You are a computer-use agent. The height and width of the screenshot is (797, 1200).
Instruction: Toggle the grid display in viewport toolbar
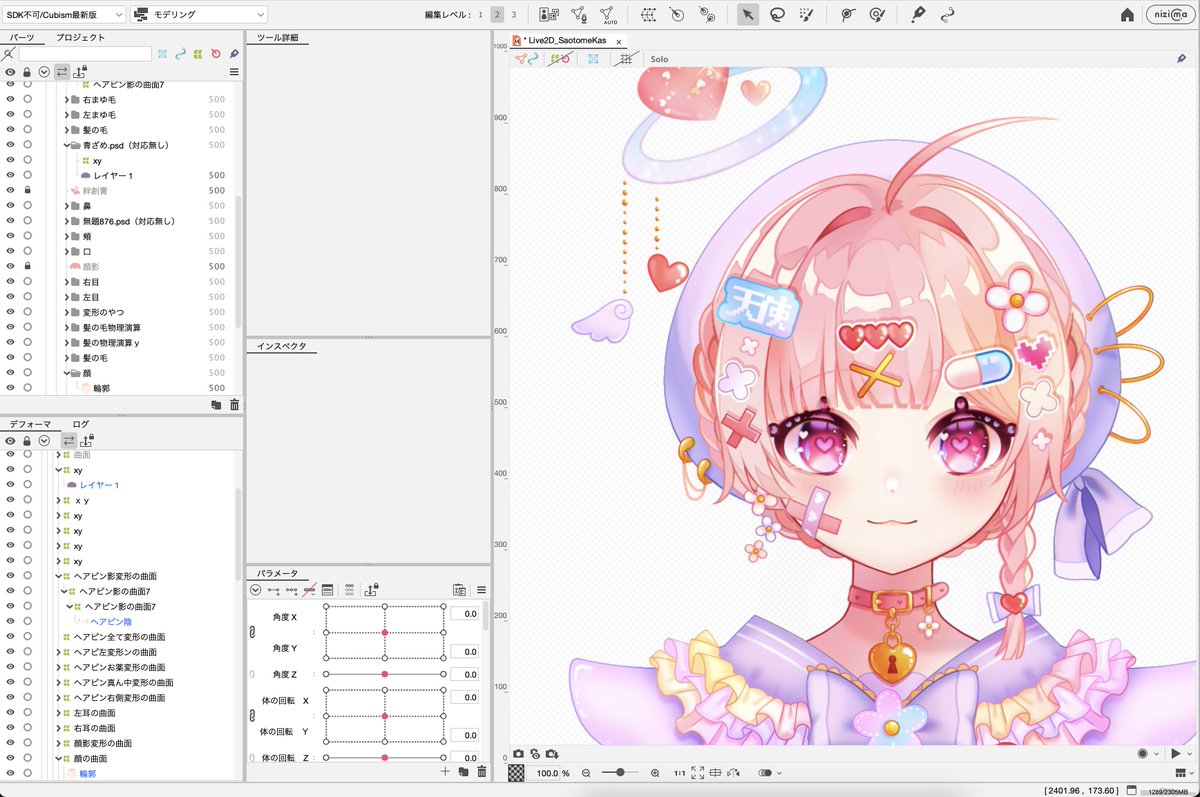click(x=625, y=58)
